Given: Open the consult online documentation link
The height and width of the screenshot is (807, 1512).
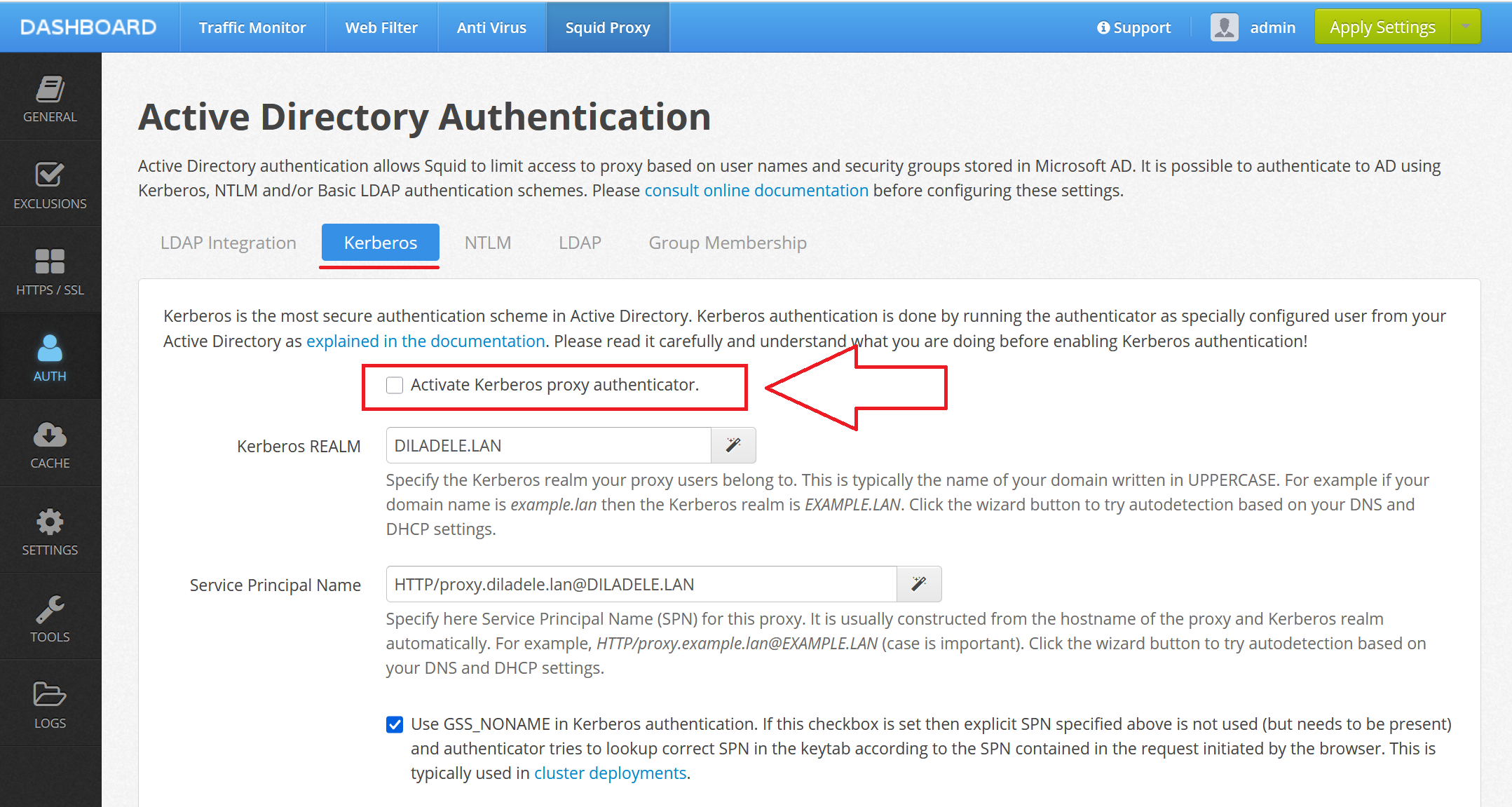Looking at the screenshot, I should pos(756,191).
